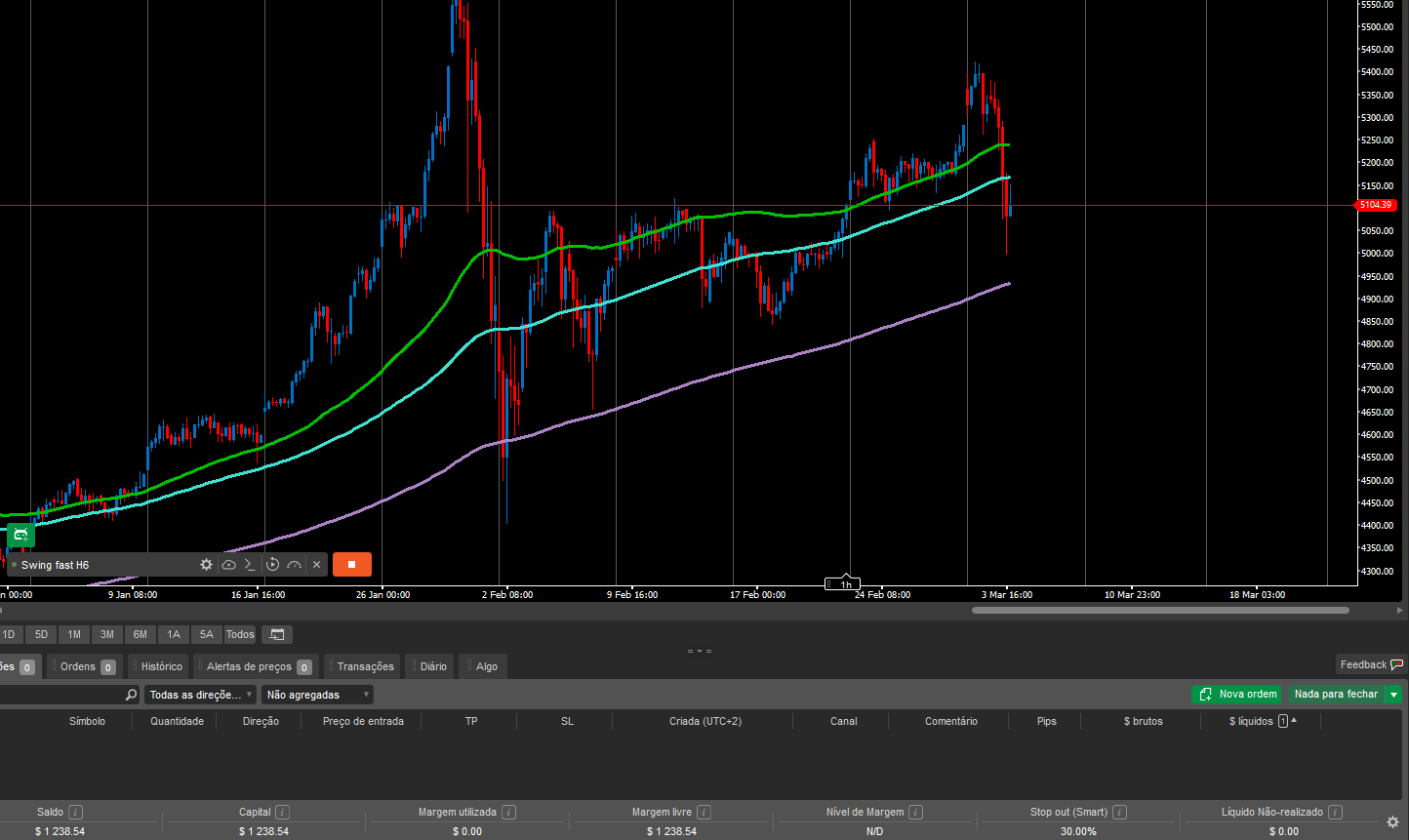
Task: Open account stats settings gear at bottom right
Action: (x=1392, y=821)
